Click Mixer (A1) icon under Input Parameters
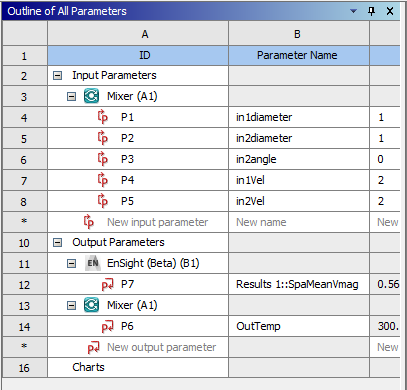407x390 pixels. (91, 96)
